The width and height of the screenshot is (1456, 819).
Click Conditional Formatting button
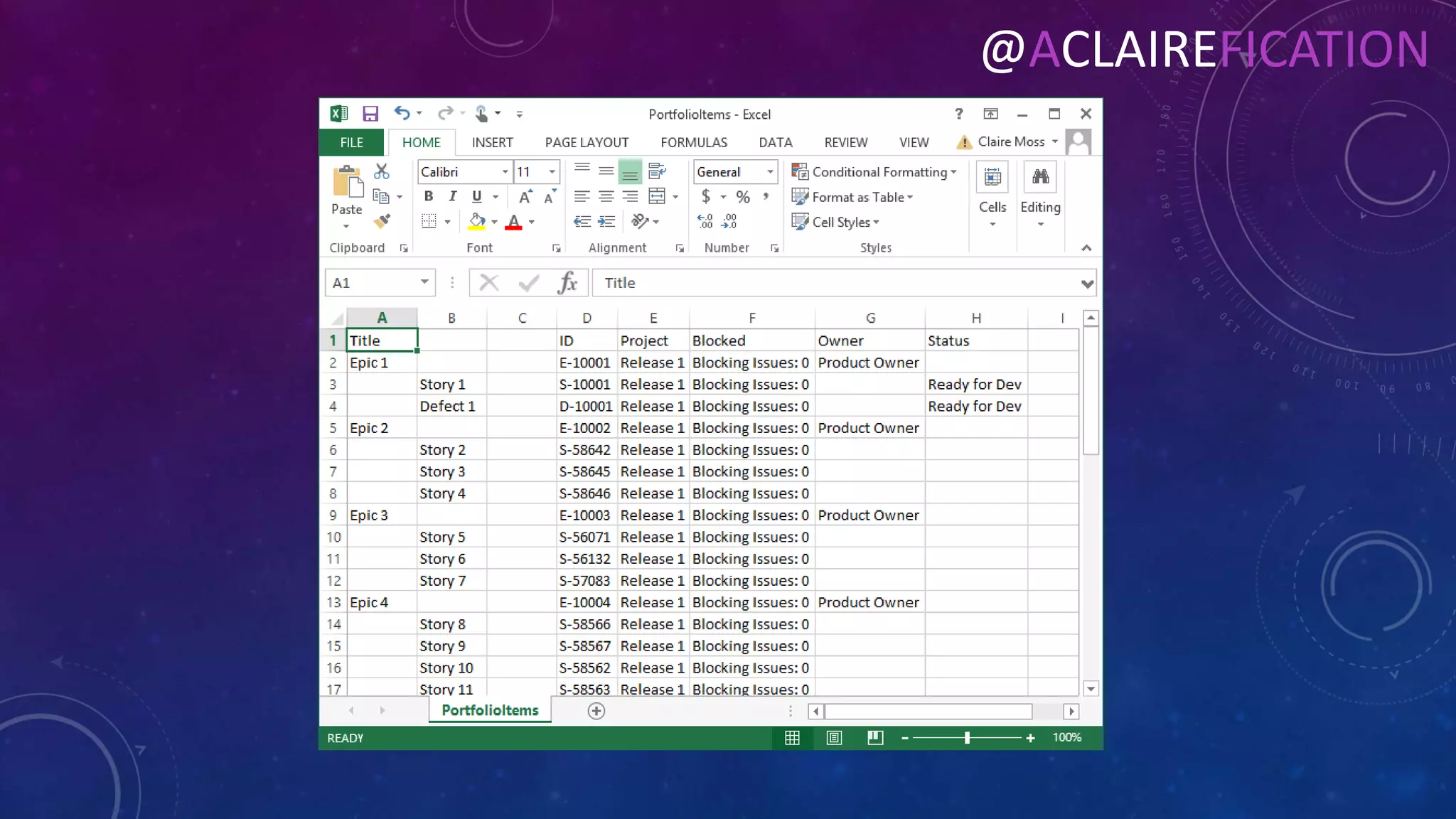point(874,172)
